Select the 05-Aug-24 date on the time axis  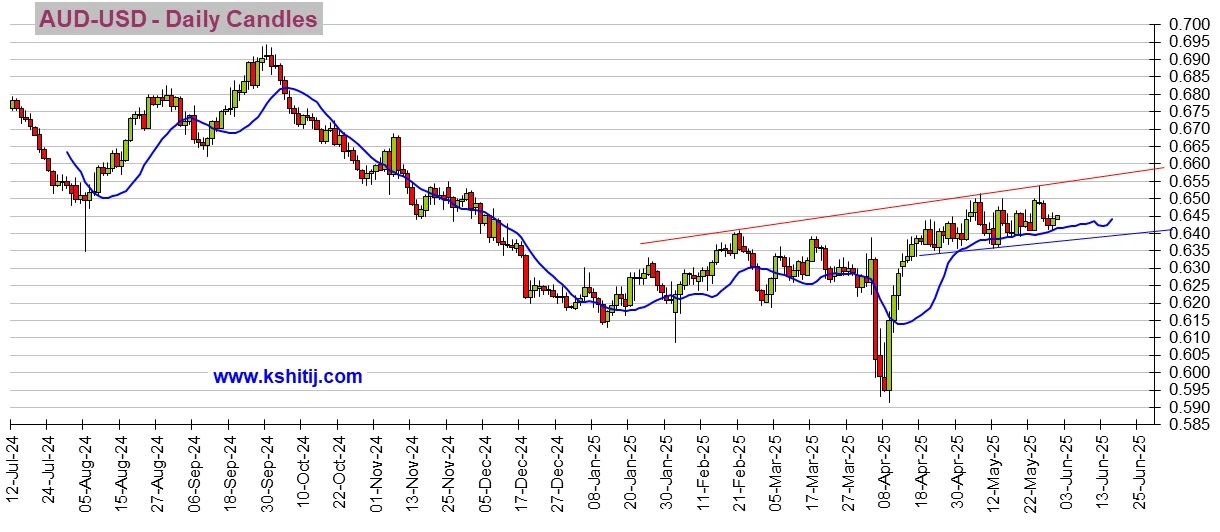point(85,469)
